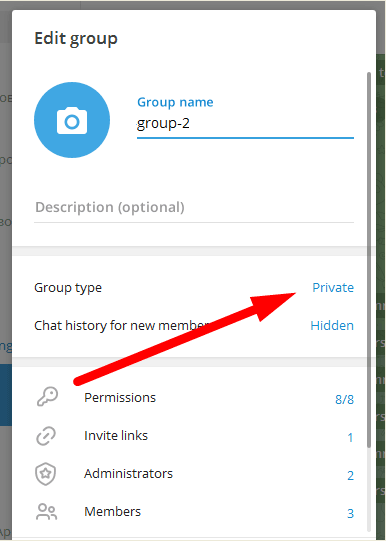Click the Edit group title

coord(76,39)
